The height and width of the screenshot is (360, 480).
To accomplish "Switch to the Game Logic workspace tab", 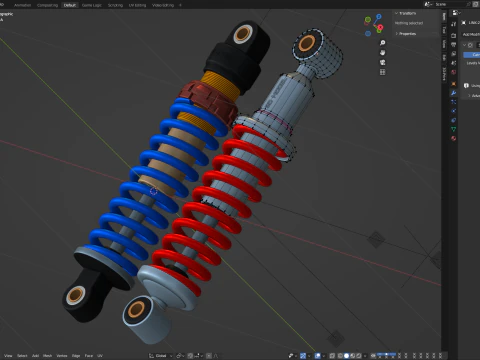I will pyautogui.click(x=92, y=5).
